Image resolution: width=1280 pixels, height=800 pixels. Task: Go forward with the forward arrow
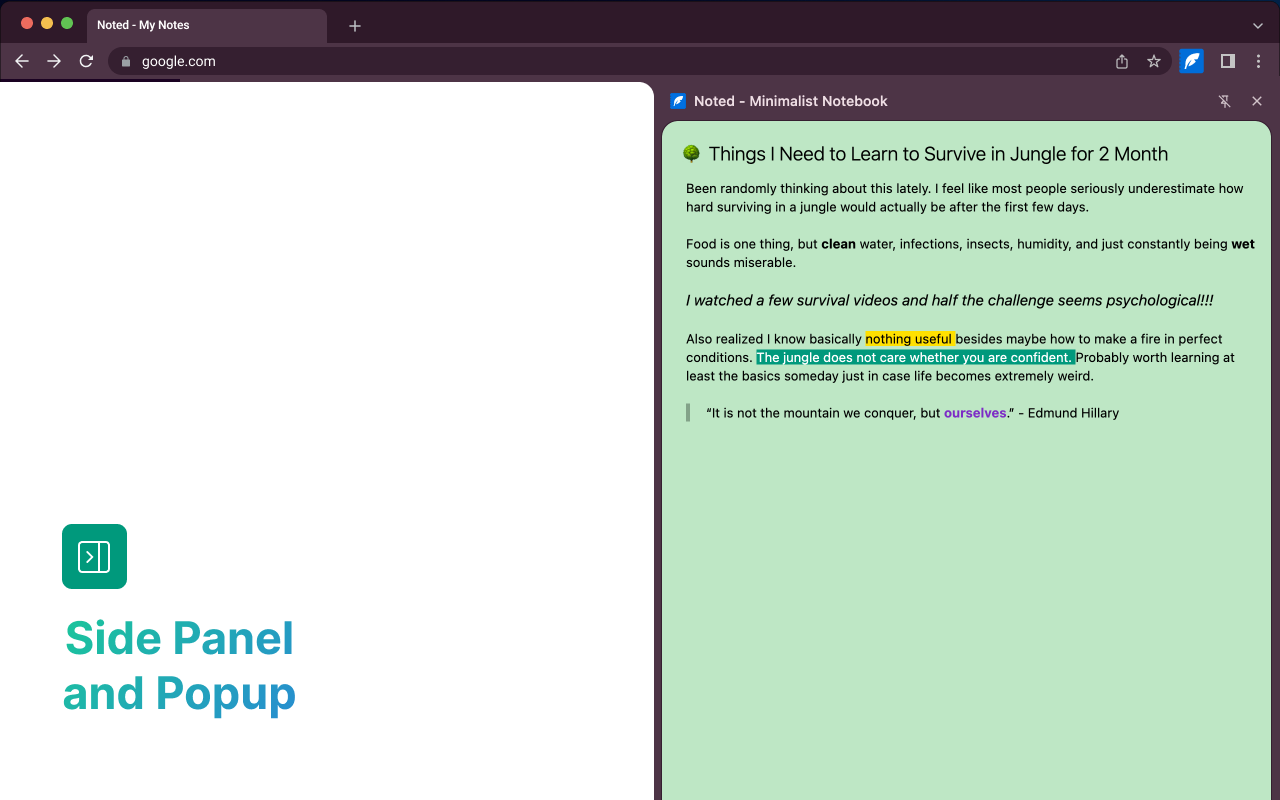pyautogui.click(x=54, y=61)
